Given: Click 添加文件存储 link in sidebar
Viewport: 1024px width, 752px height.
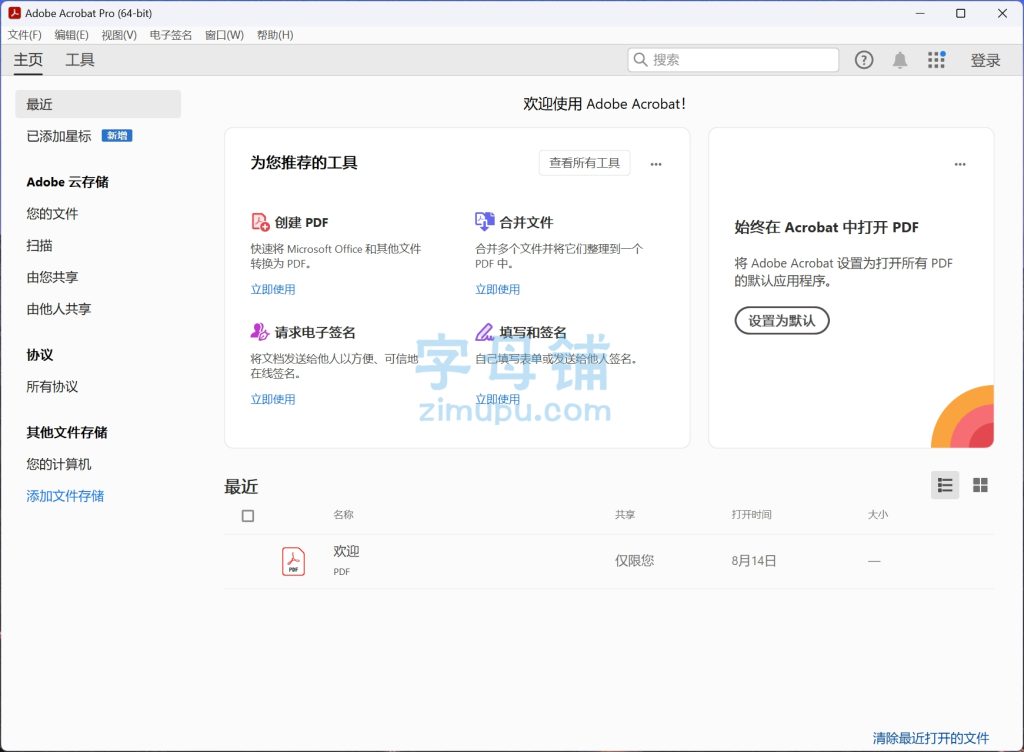Looking at the screenshot, I should click(65, 495).
